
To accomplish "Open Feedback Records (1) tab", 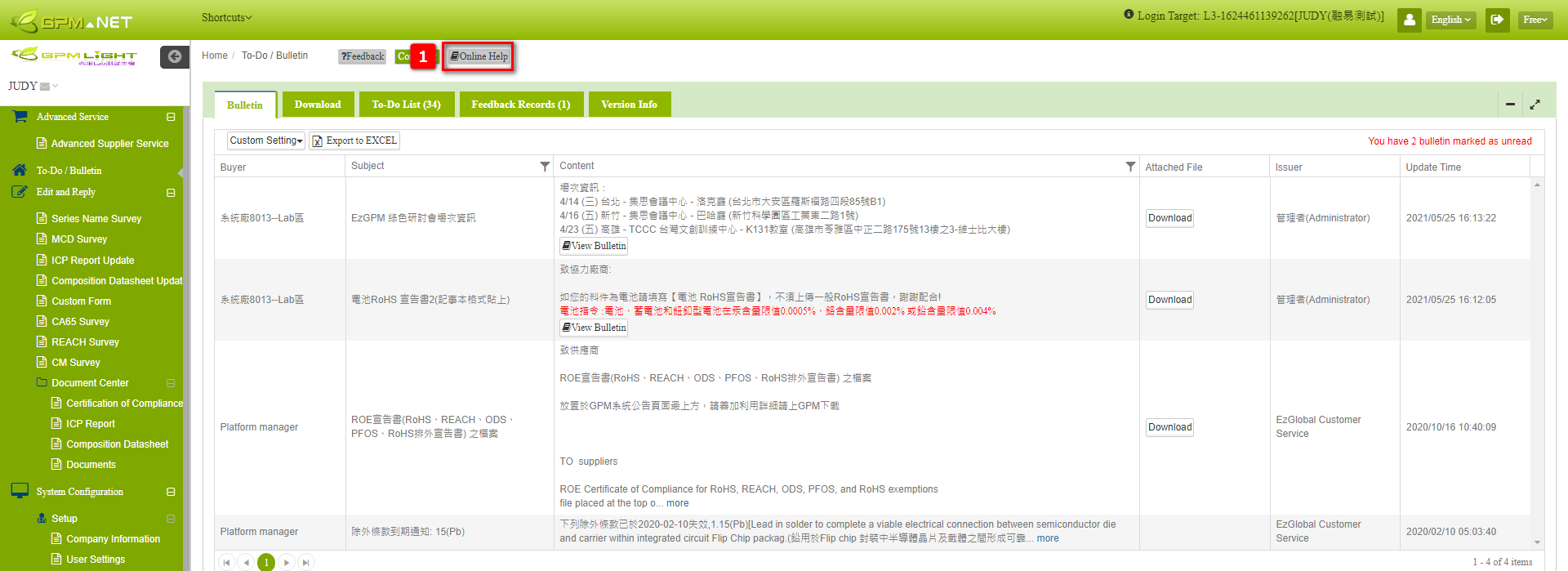I will (x=520, y=105).
